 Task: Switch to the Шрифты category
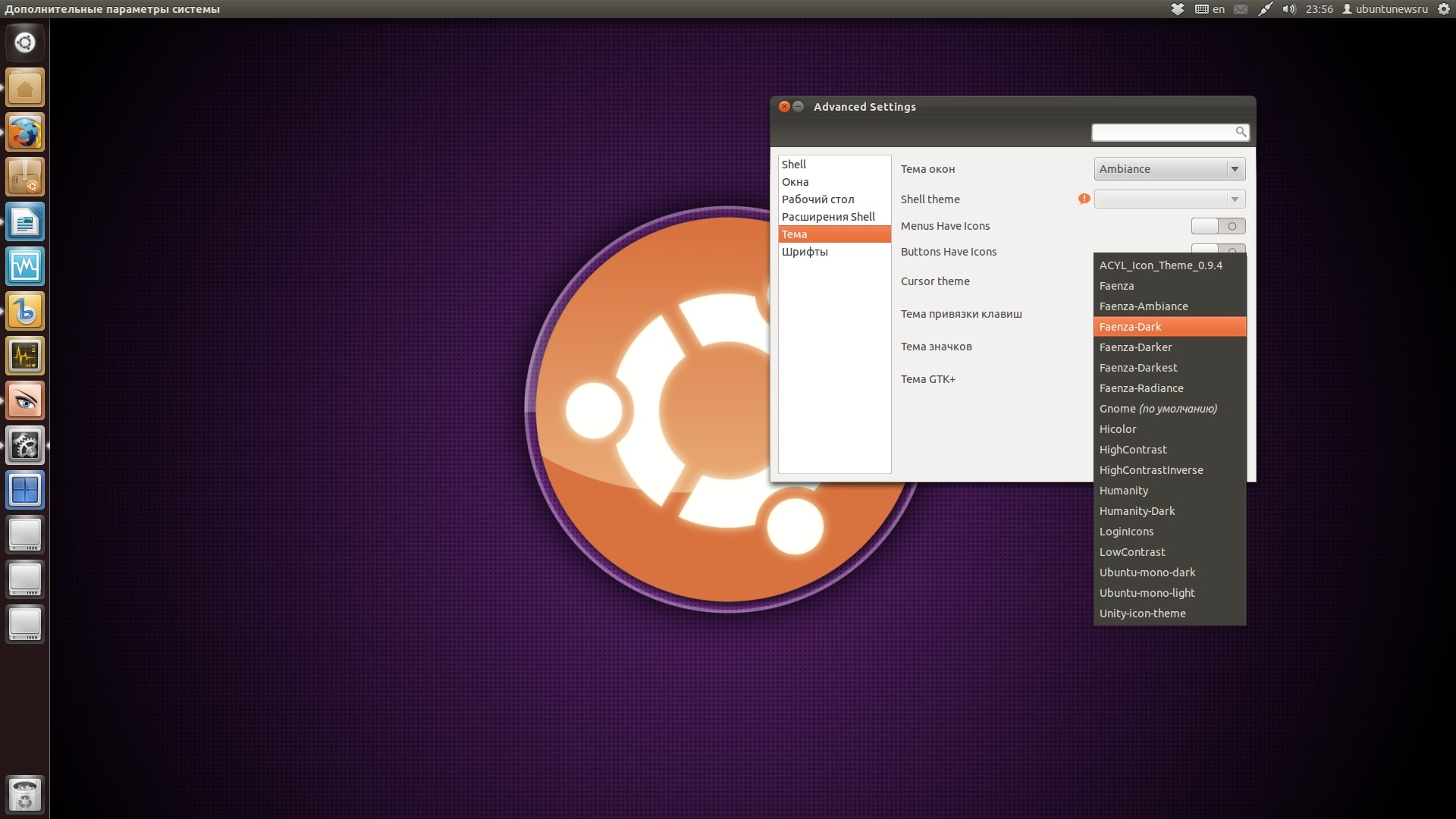pos(834,252)
